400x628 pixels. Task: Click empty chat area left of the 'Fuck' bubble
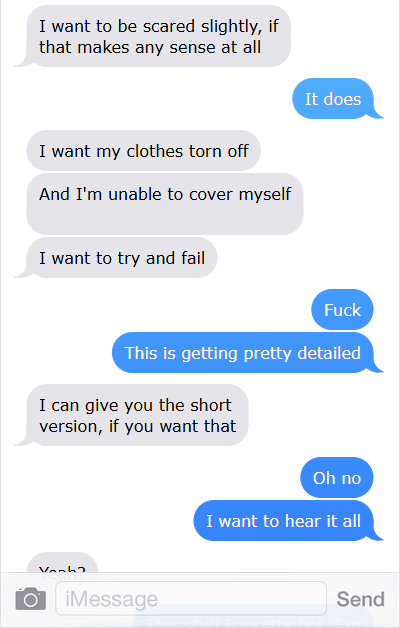(x=160, y=310)
